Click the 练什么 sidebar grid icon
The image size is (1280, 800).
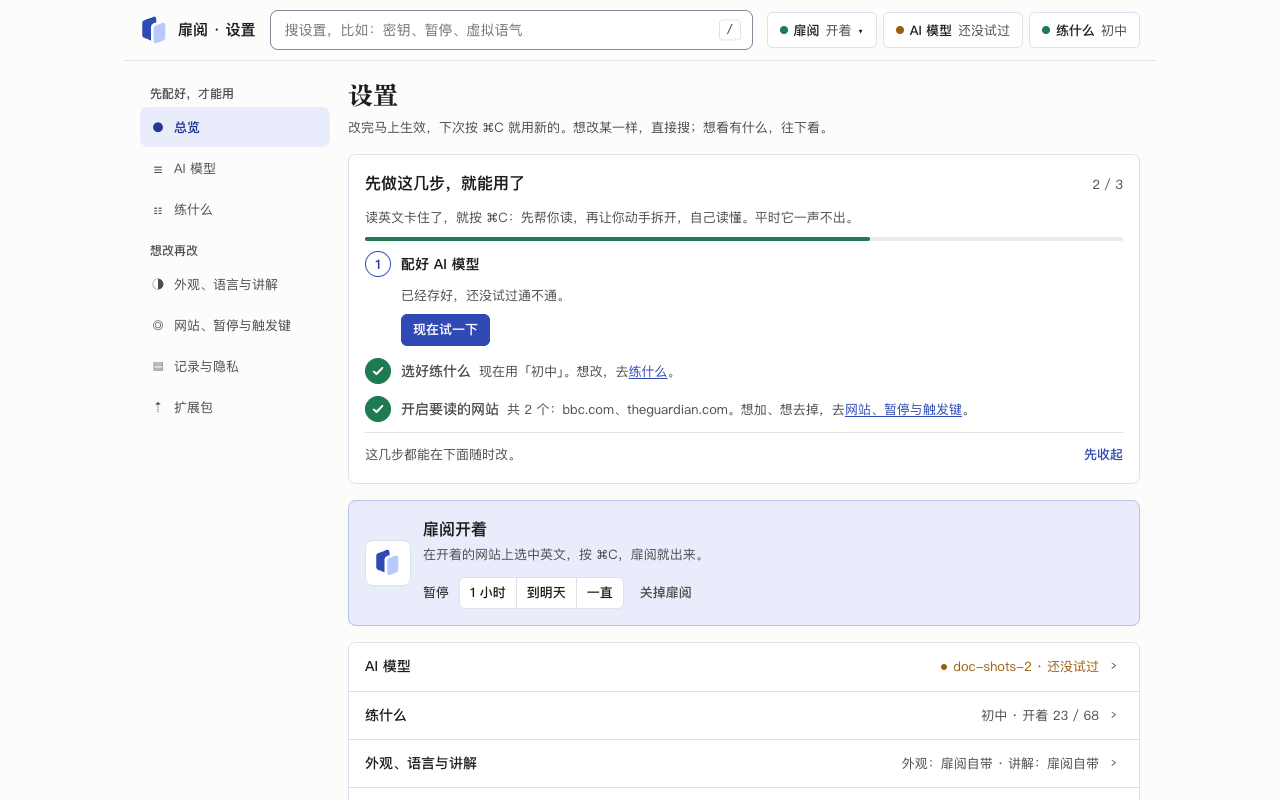click(x=158, y=210)
